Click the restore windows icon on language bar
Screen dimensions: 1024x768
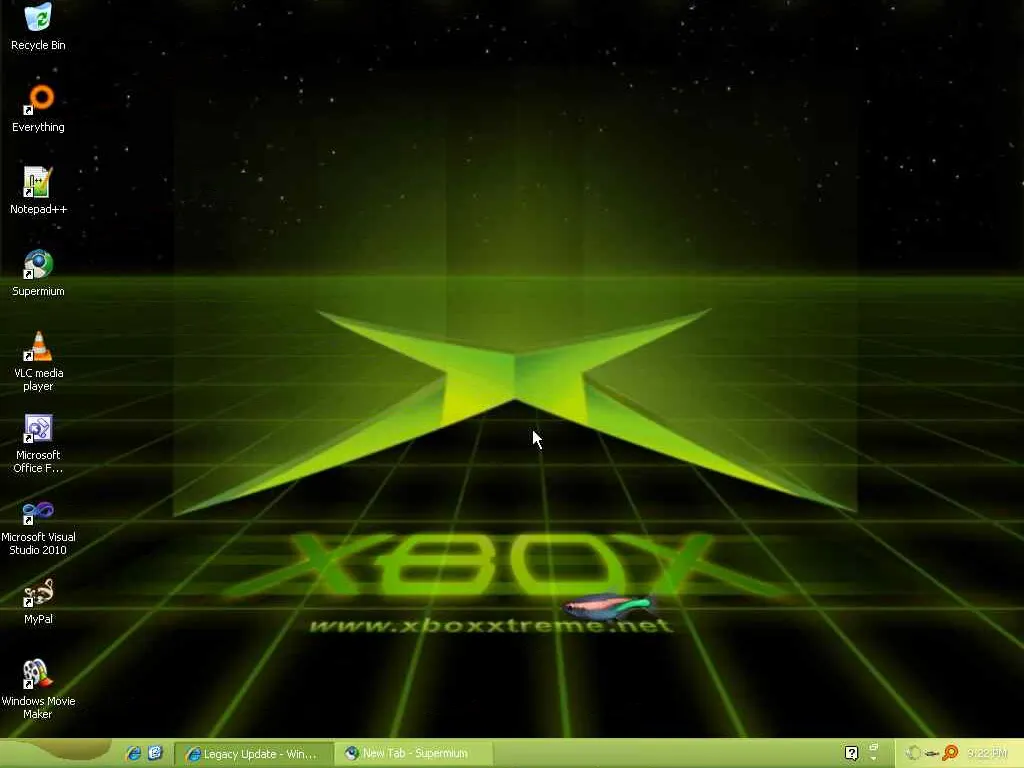click(874, 747)
